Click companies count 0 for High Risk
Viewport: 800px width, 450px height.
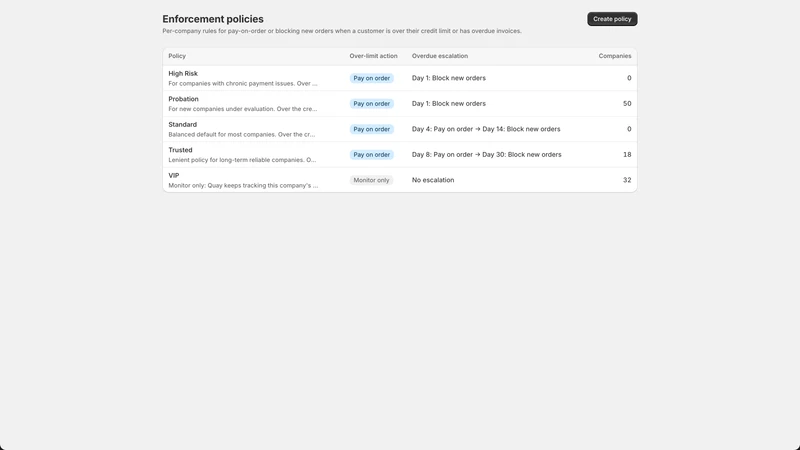tap(629, 78)
